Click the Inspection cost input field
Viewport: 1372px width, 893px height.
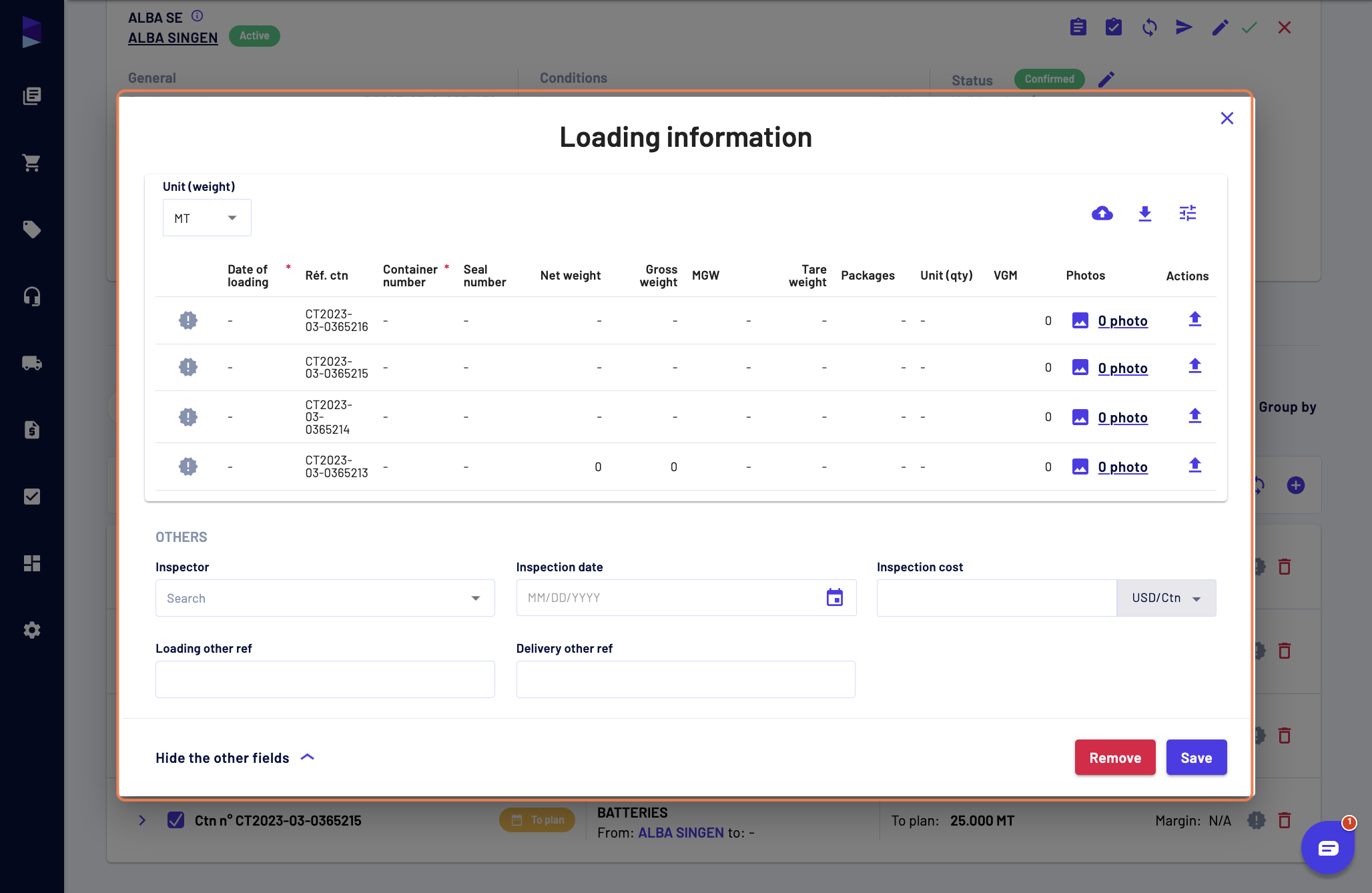tap(996, 598)
